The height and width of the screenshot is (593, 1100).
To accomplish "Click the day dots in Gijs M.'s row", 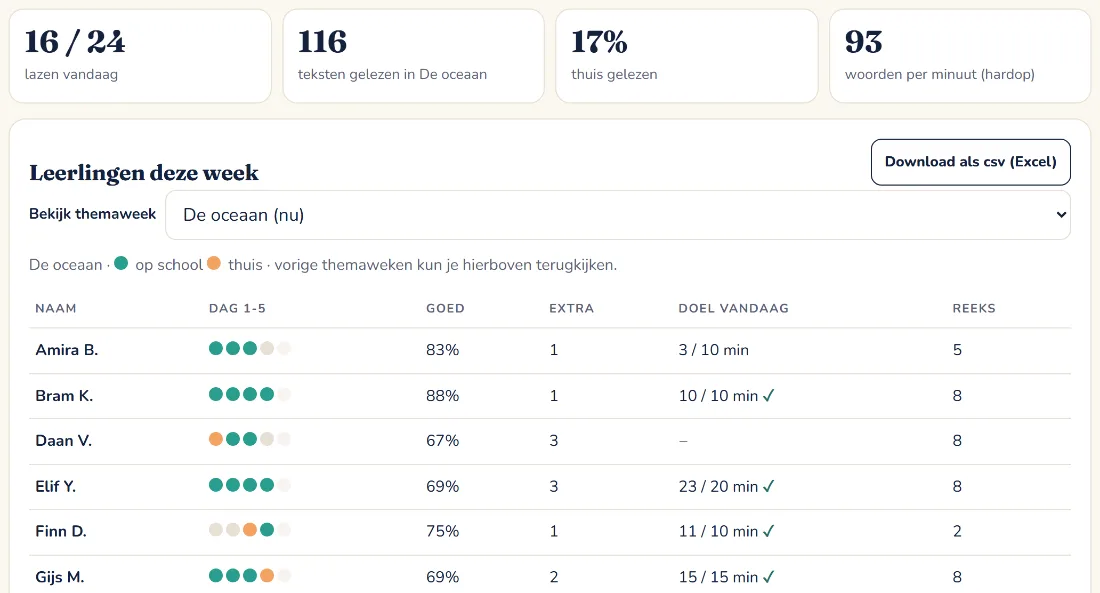I will point(250,575).
